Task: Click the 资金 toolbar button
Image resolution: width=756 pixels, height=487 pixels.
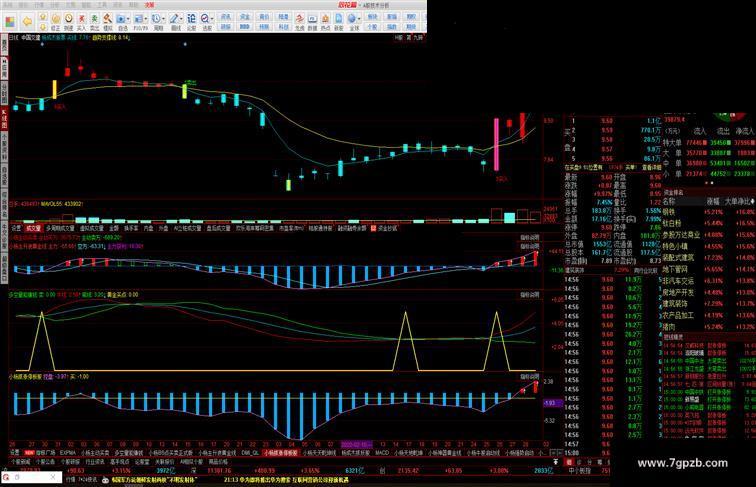Action: tap(245, 17)
